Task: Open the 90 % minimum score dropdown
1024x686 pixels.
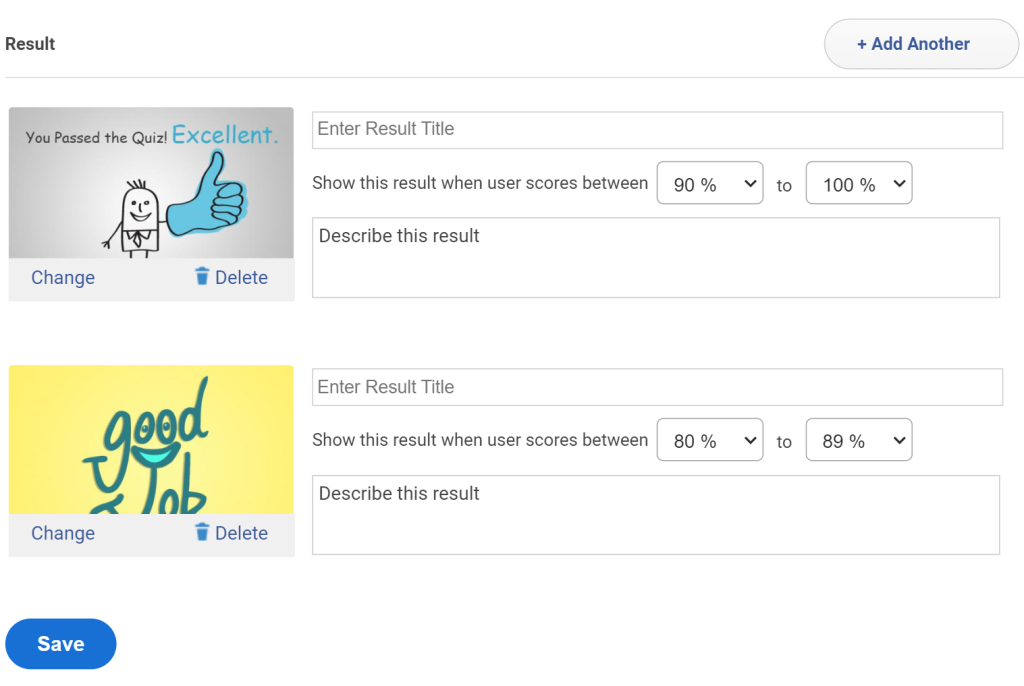Action: click(x=709, y=184)
